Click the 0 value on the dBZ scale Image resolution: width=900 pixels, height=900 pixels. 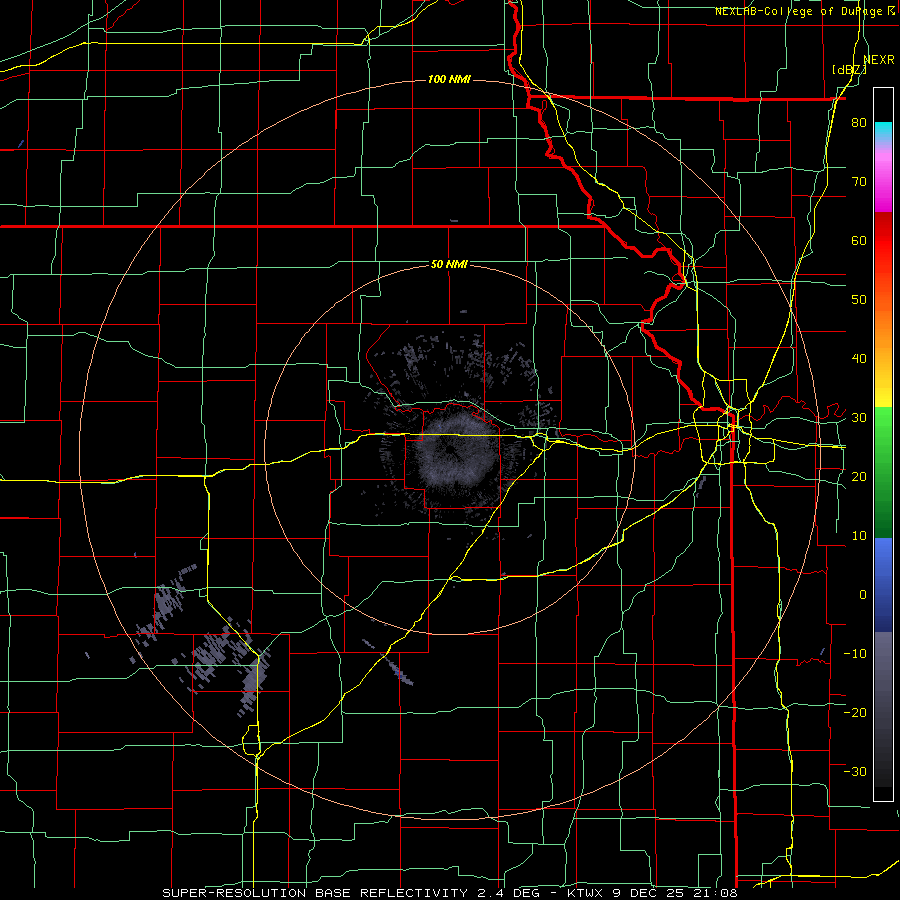click(863, 595)
